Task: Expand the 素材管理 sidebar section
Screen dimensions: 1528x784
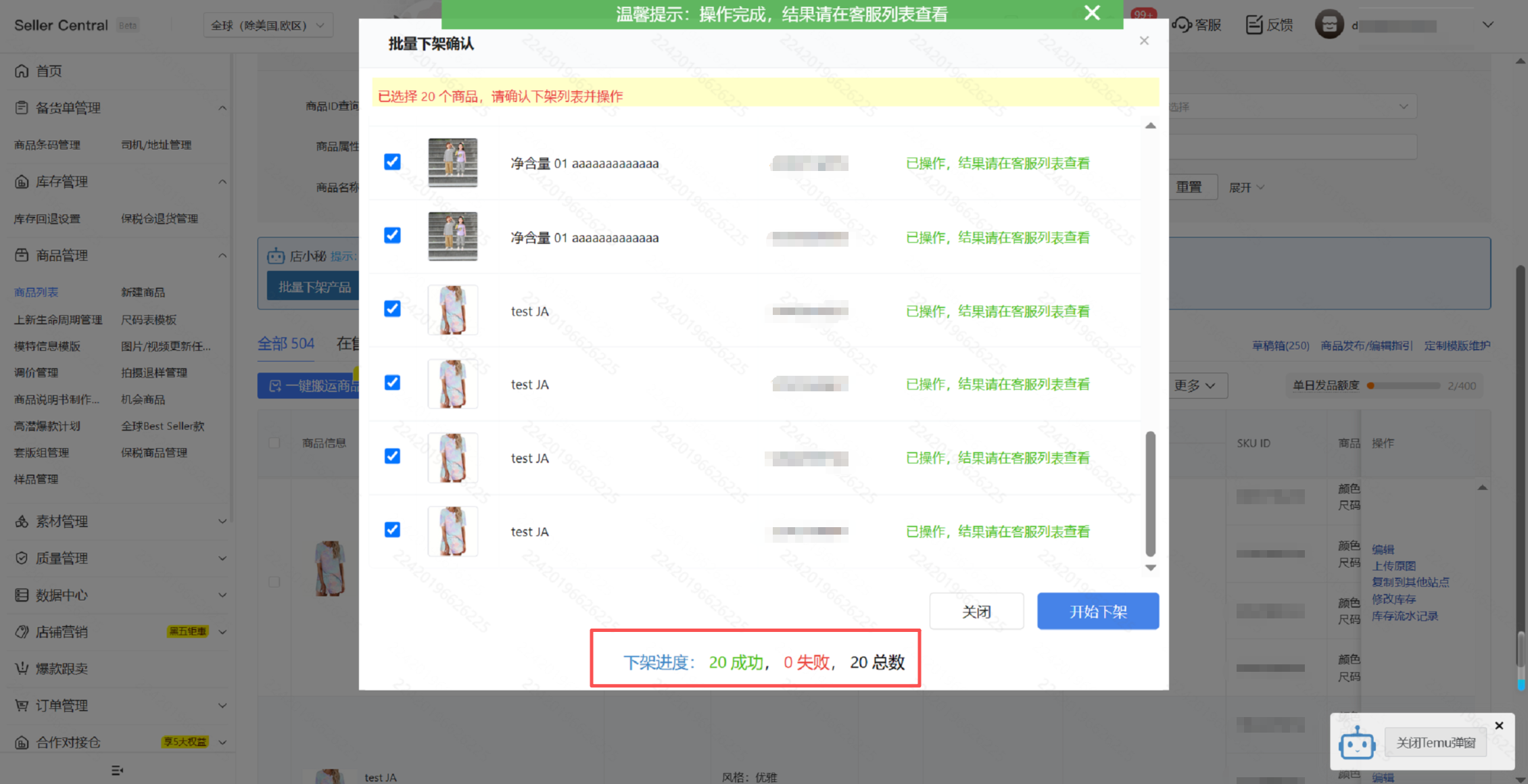Action: click(222, 521)
